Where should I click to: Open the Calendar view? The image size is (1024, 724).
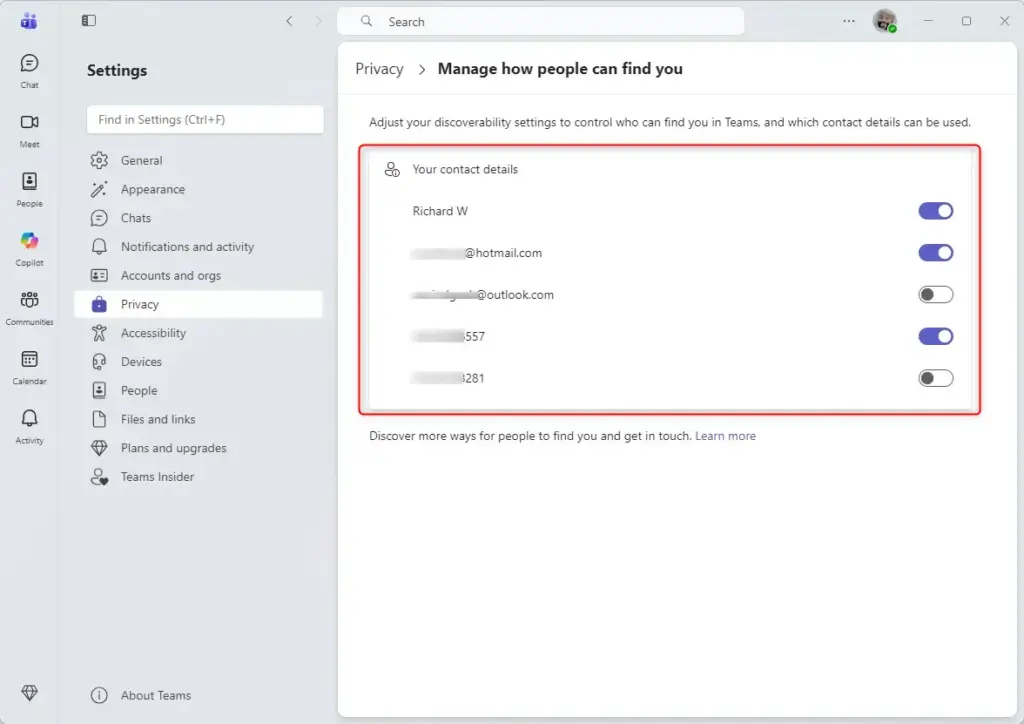29,368
